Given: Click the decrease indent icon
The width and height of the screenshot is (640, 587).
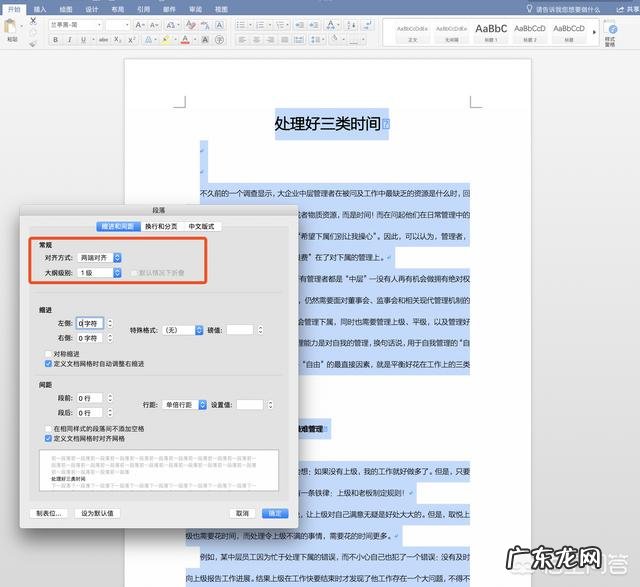Looking at the screenshot, I should pyautogui.click(x=300, y=25).
